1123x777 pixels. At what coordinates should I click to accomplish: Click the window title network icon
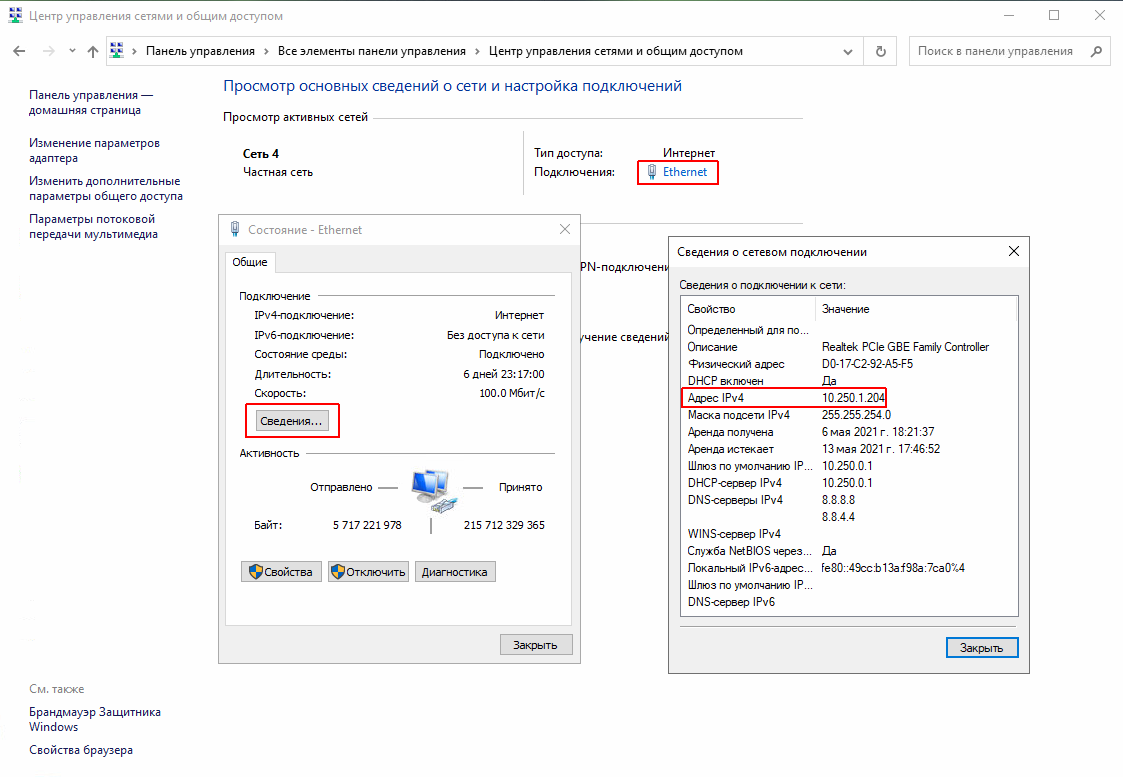click(15, 15)
